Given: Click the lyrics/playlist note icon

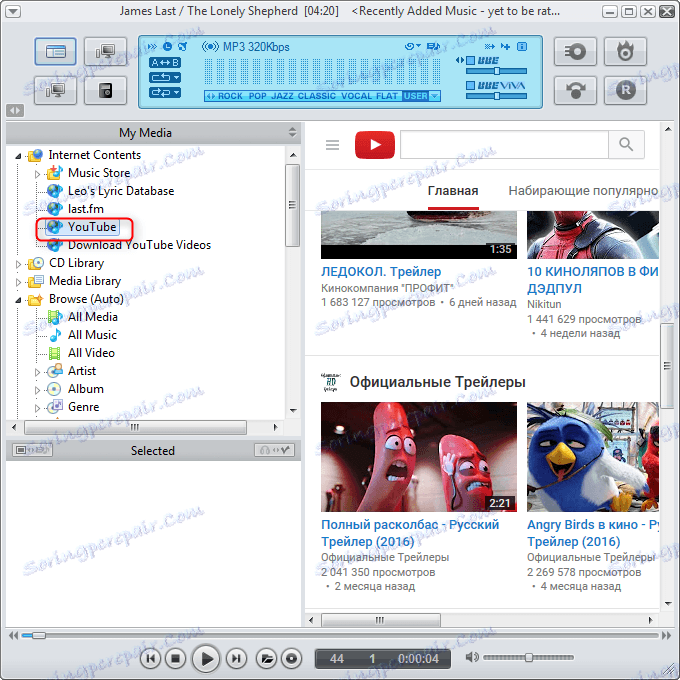Looking at the screenshot, I should pyautogui.click(x=433, y=46).
